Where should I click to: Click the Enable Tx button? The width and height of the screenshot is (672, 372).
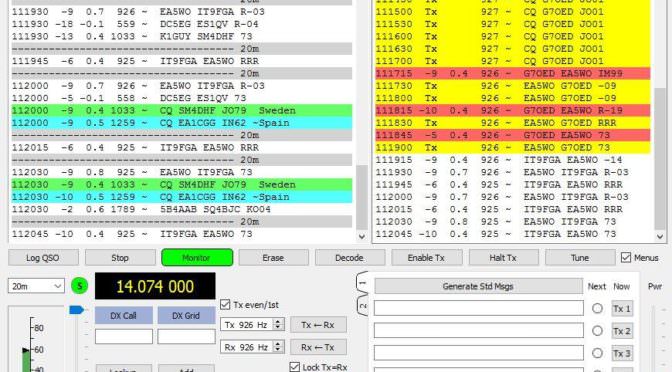[426, 258]
